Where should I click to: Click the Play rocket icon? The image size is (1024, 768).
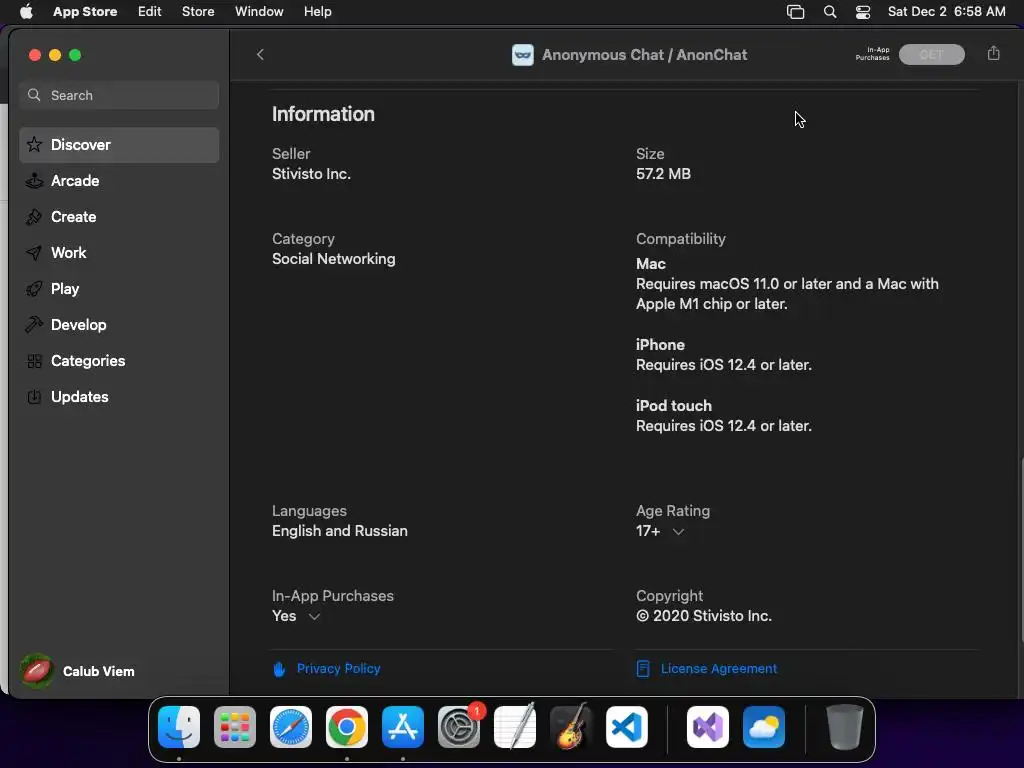(x=34, y=289)
